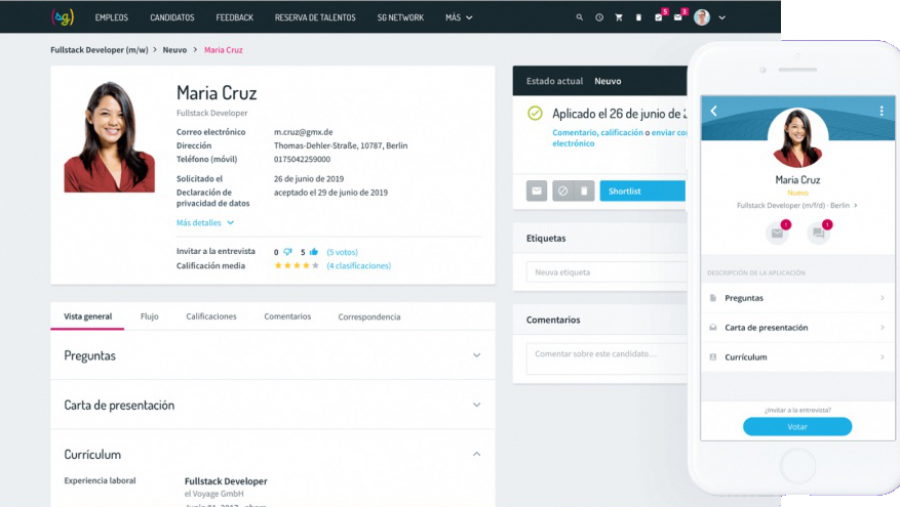Open the search magnifier icon

[579, 18]
